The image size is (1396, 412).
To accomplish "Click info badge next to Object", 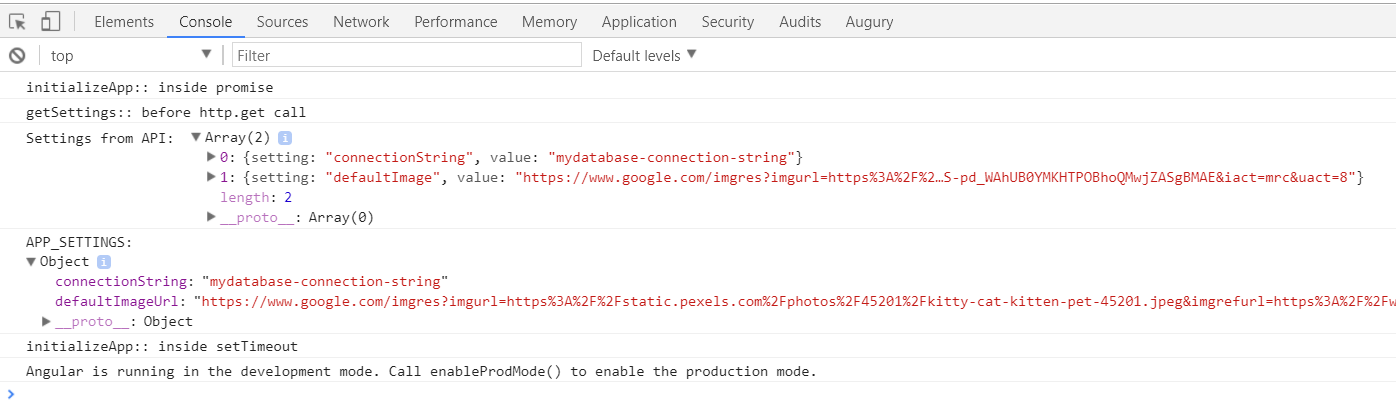I will click(x=104, y=262).
